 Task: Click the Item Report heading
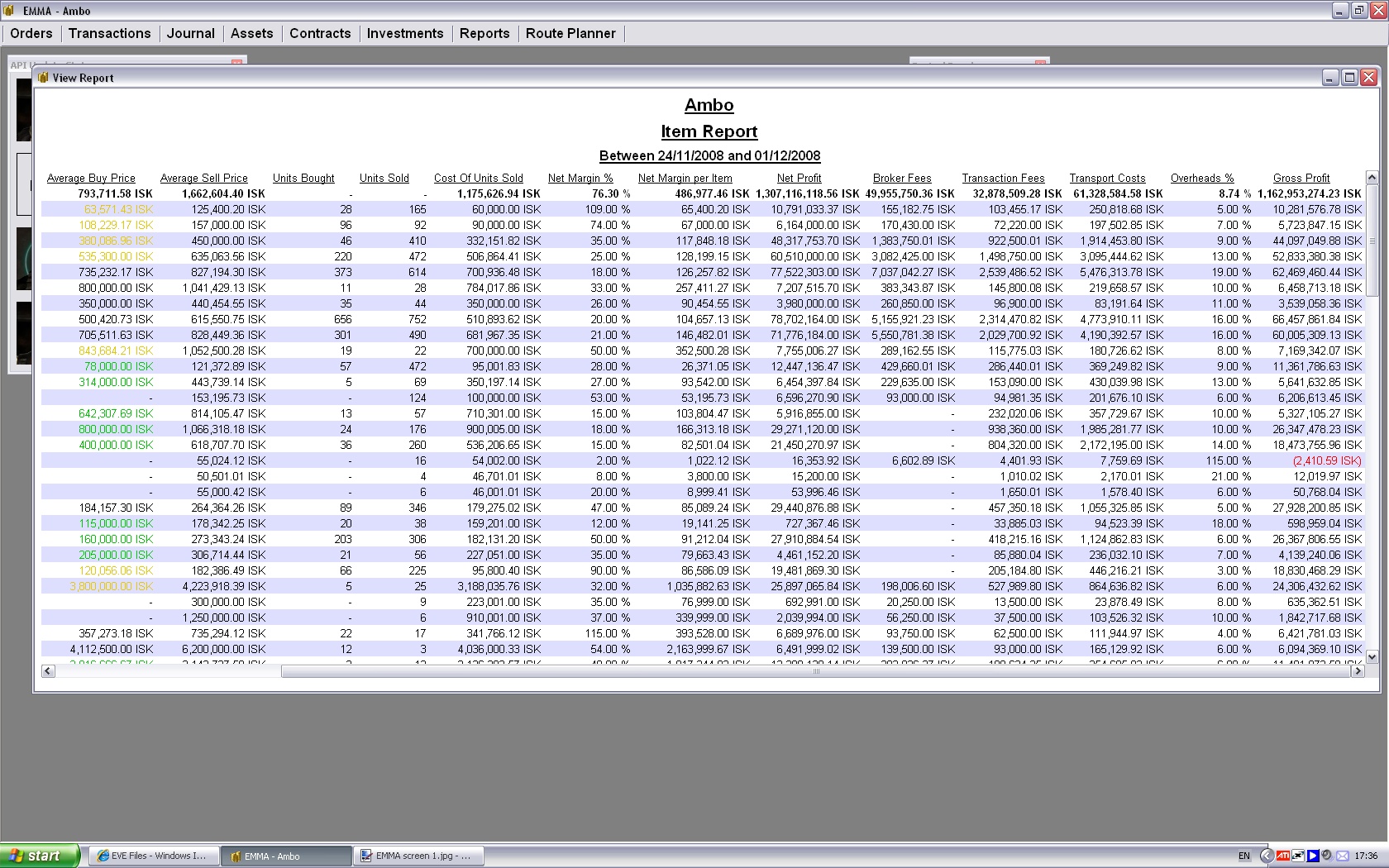point(709,131)
